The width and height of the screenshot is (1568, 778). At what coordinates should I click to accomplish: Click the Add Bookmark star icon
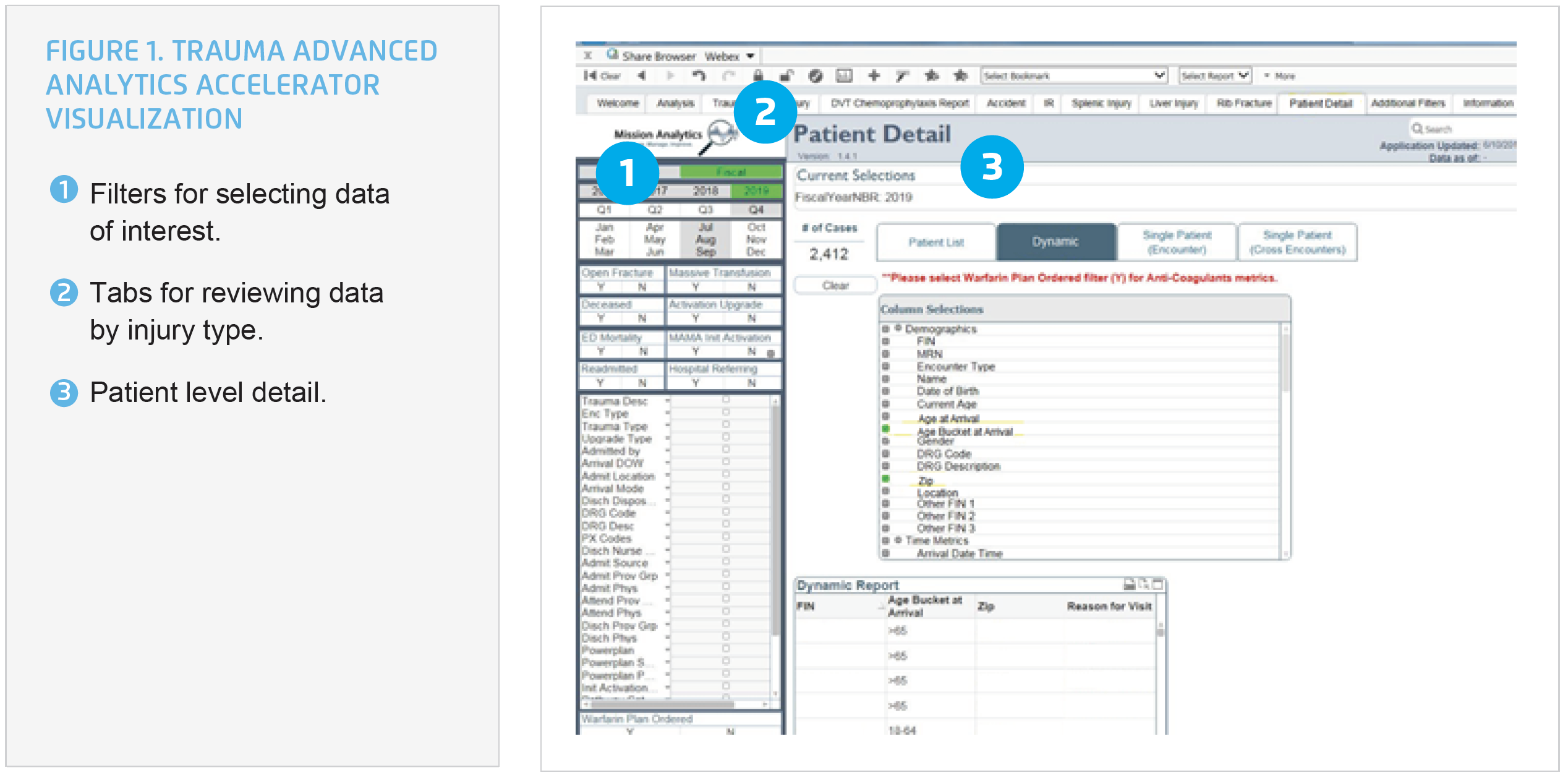[932, 76]
